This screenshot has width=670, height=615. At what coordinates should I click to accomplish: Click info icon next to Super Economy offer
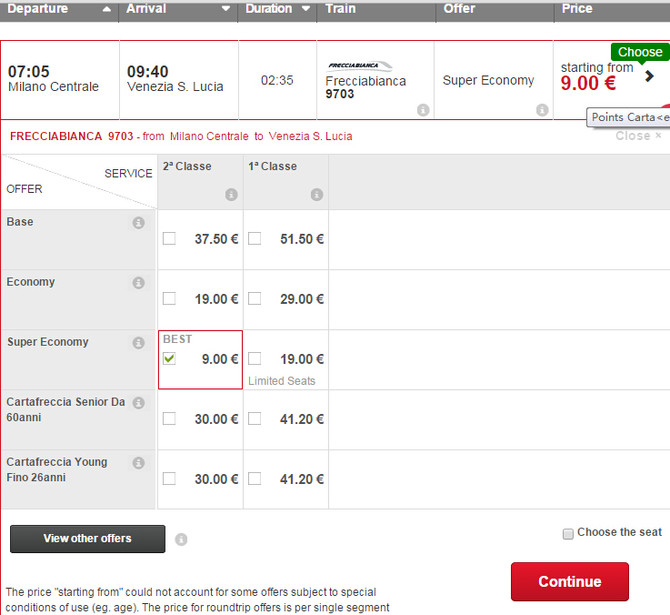point(139,343)
